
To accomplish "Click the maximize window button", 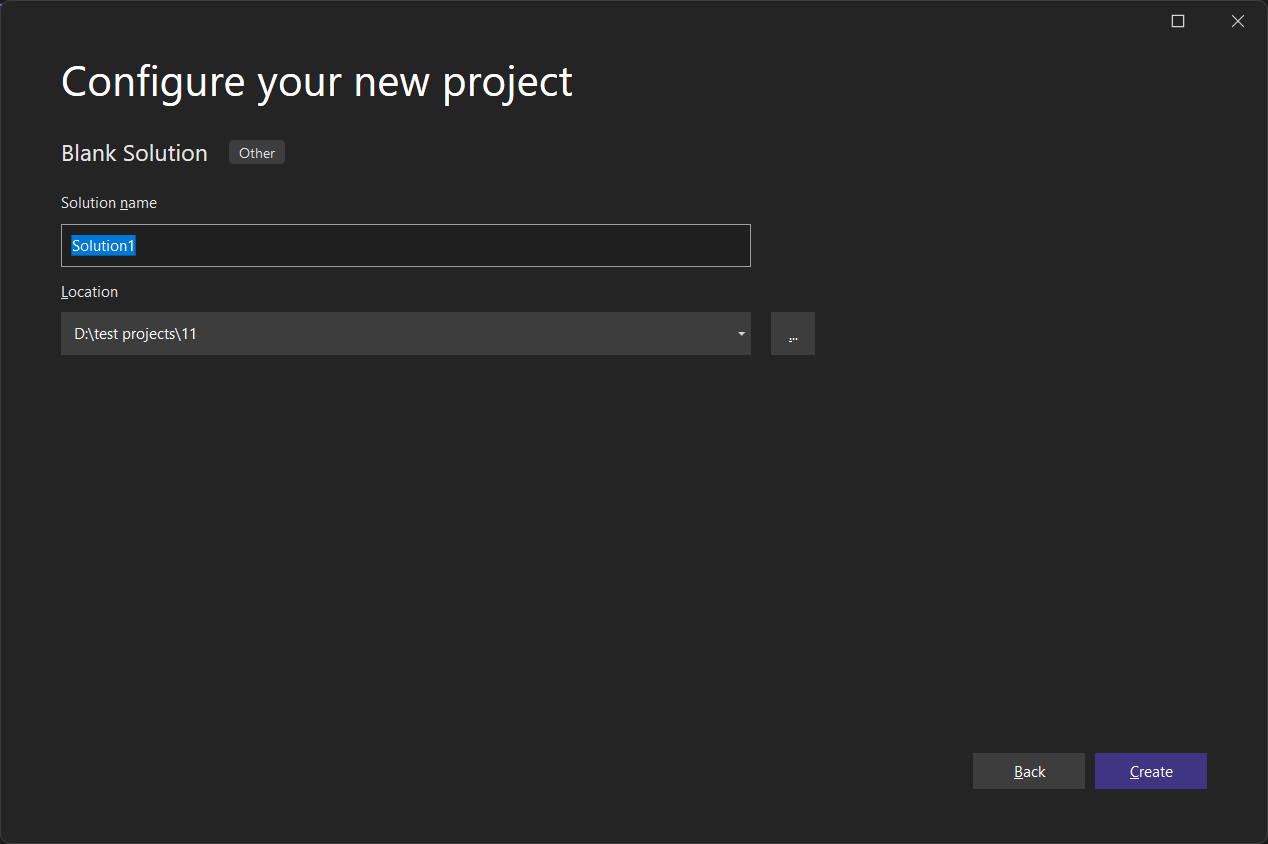I will click(x=1177, y=20).
